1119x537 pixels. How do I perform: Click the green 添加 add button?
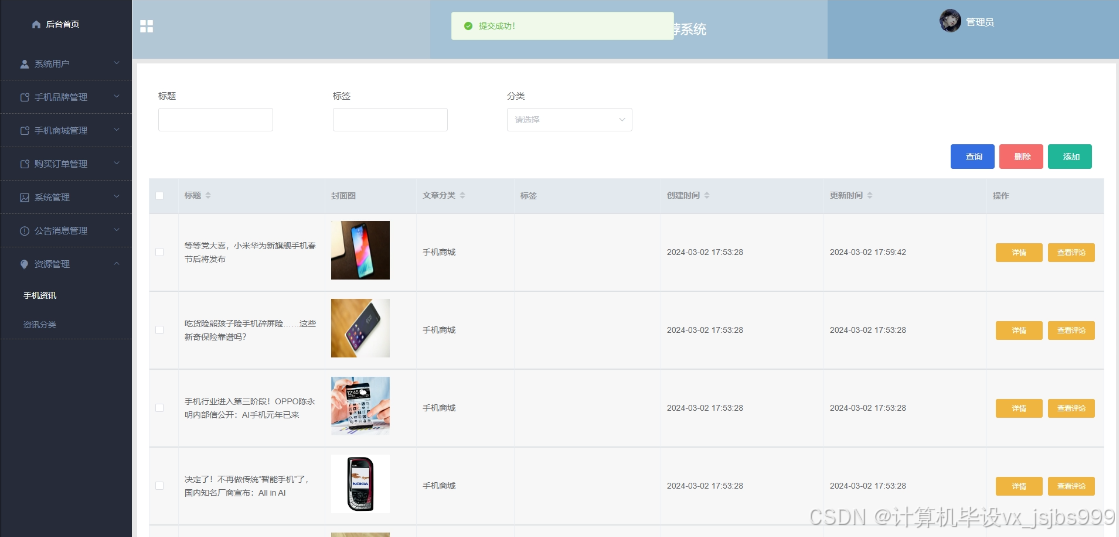[x=1070, y=156]
